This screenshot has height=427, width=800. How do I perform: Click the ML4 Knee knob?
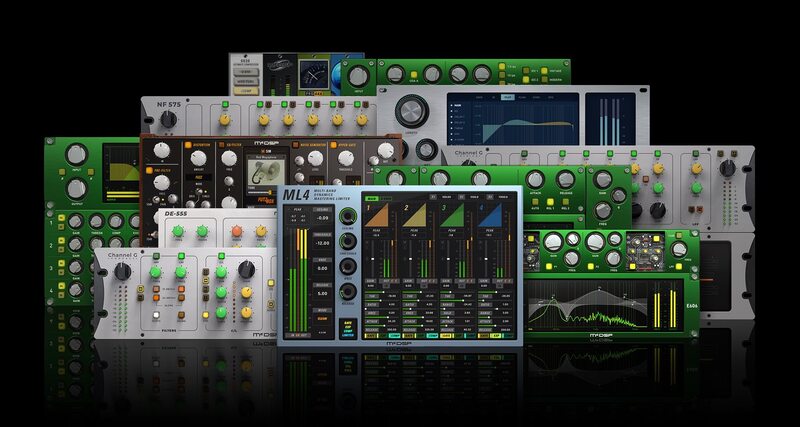click(x=348, y=266)
